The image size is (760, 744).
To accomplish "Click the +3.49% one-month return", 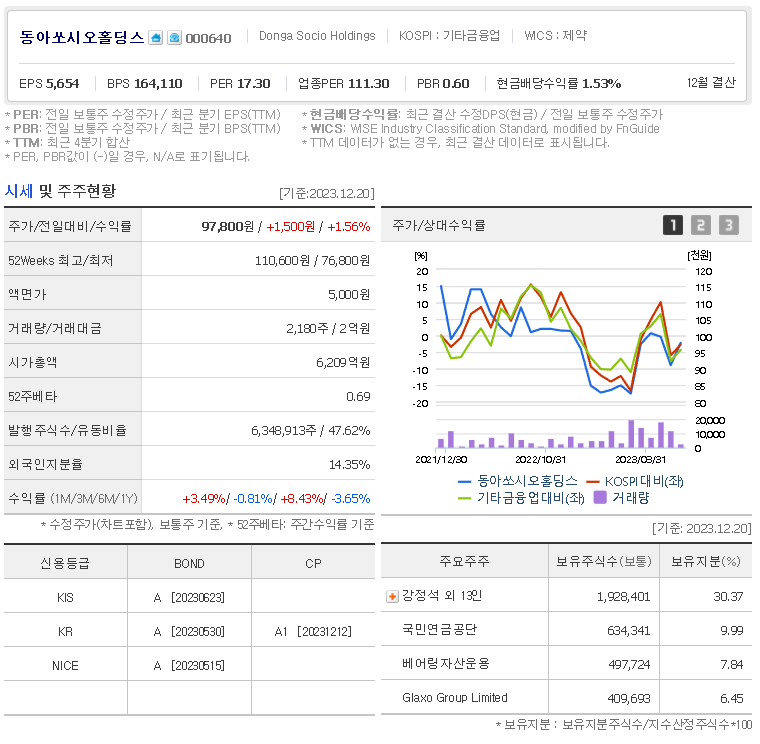I will tap(204, 499).
